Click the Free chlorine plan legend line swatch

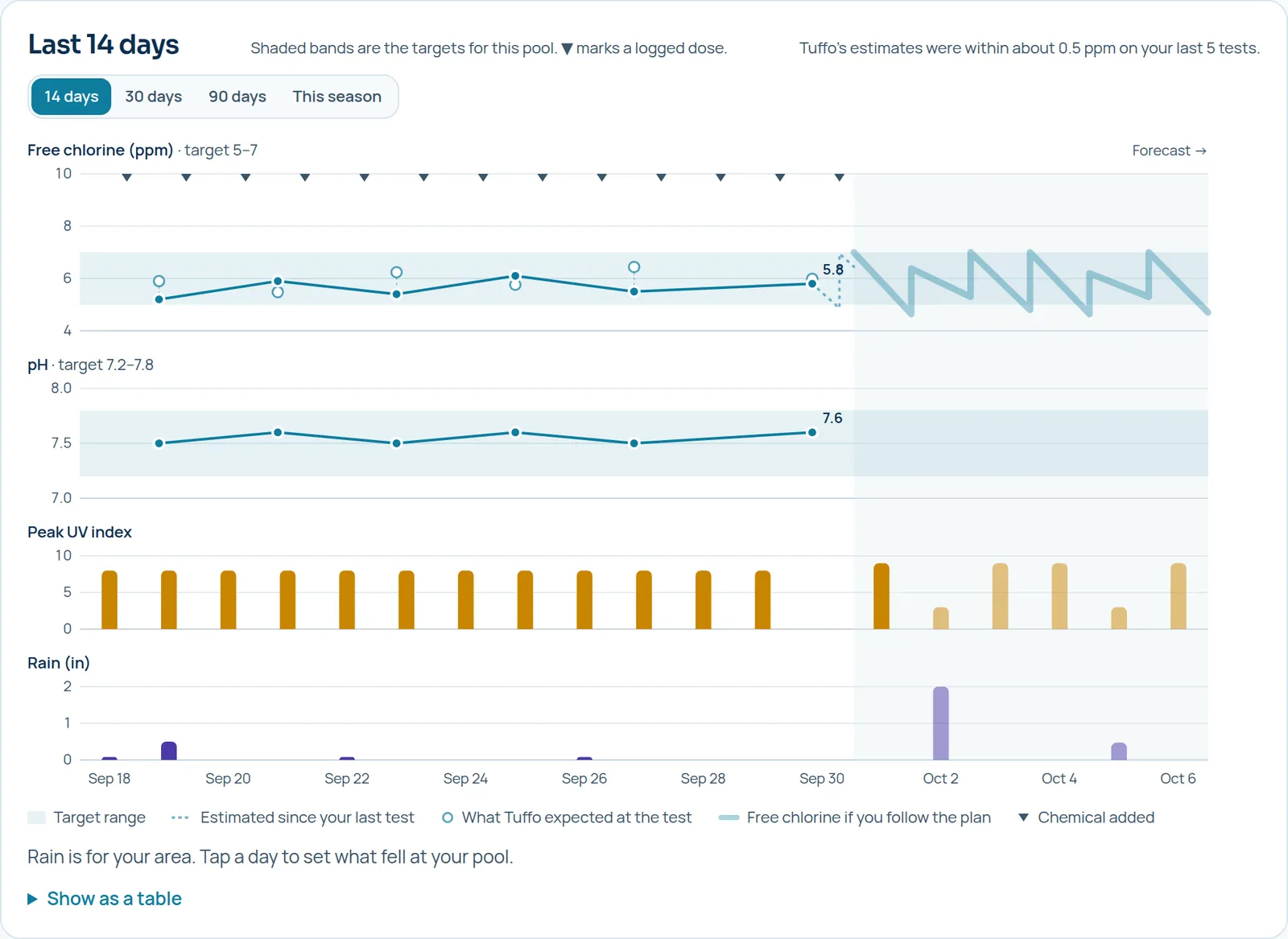729,818
